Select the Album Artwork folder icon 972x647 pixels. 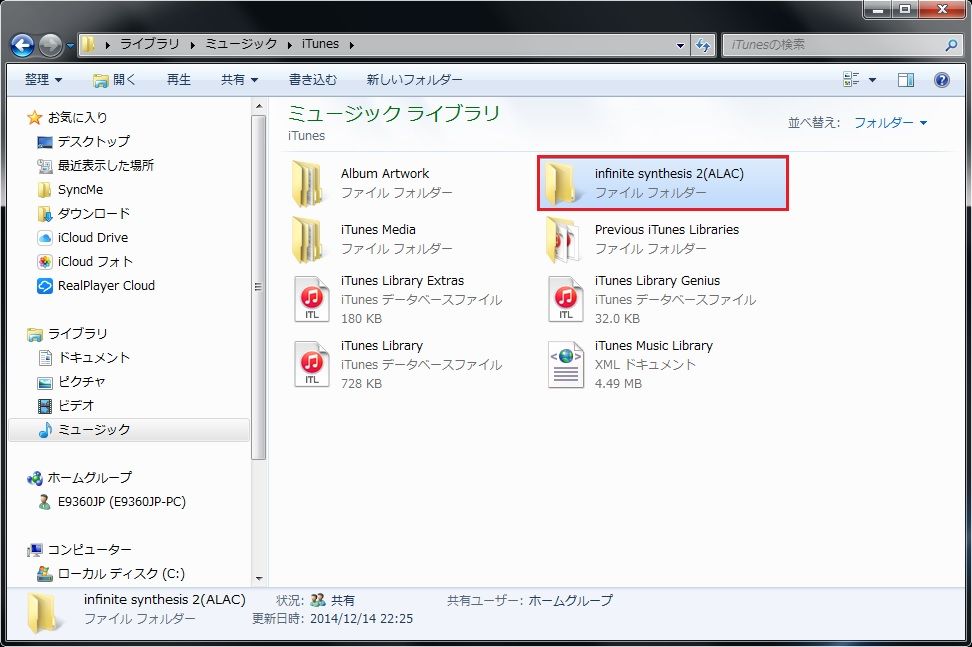307,183
